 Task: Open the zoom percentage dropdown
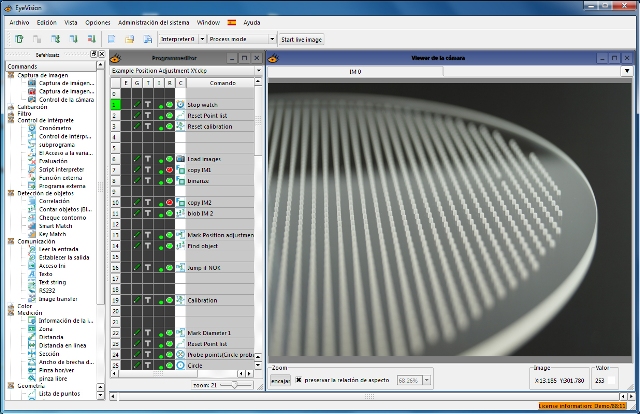[x=427, y=381]
